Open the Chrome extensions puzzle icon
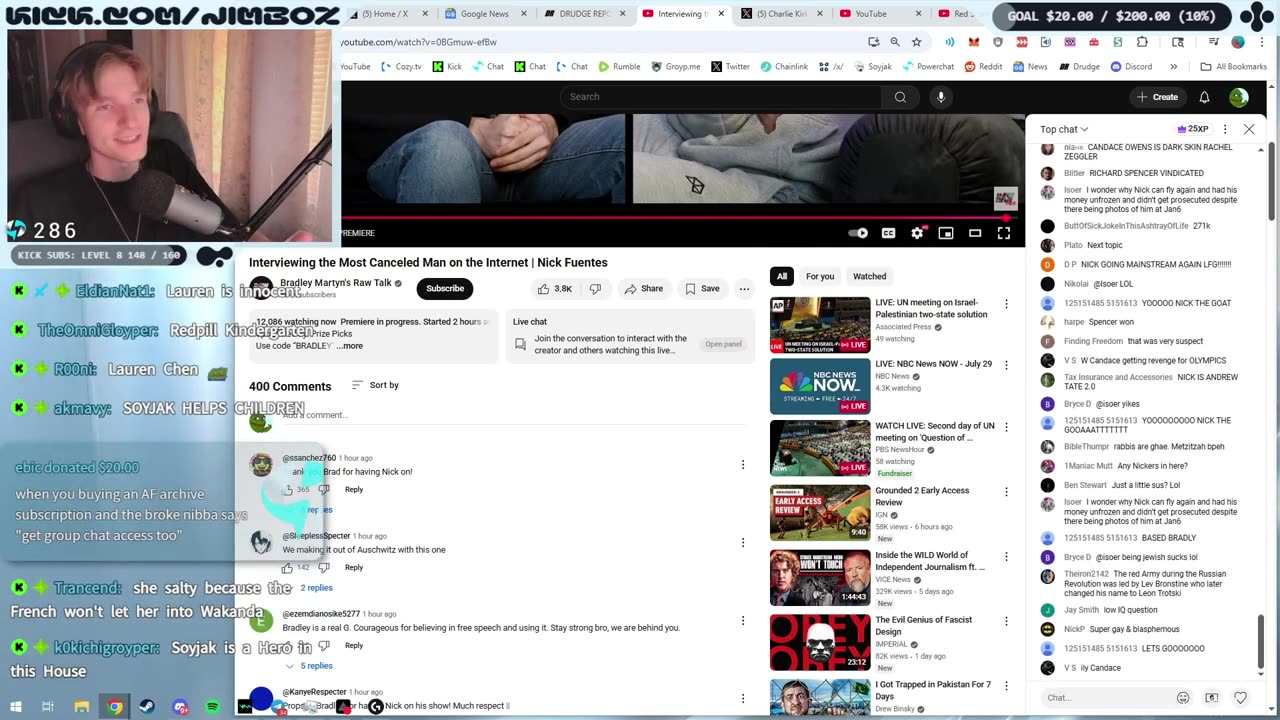The image size is (1280, 720). coord(1142,42)
